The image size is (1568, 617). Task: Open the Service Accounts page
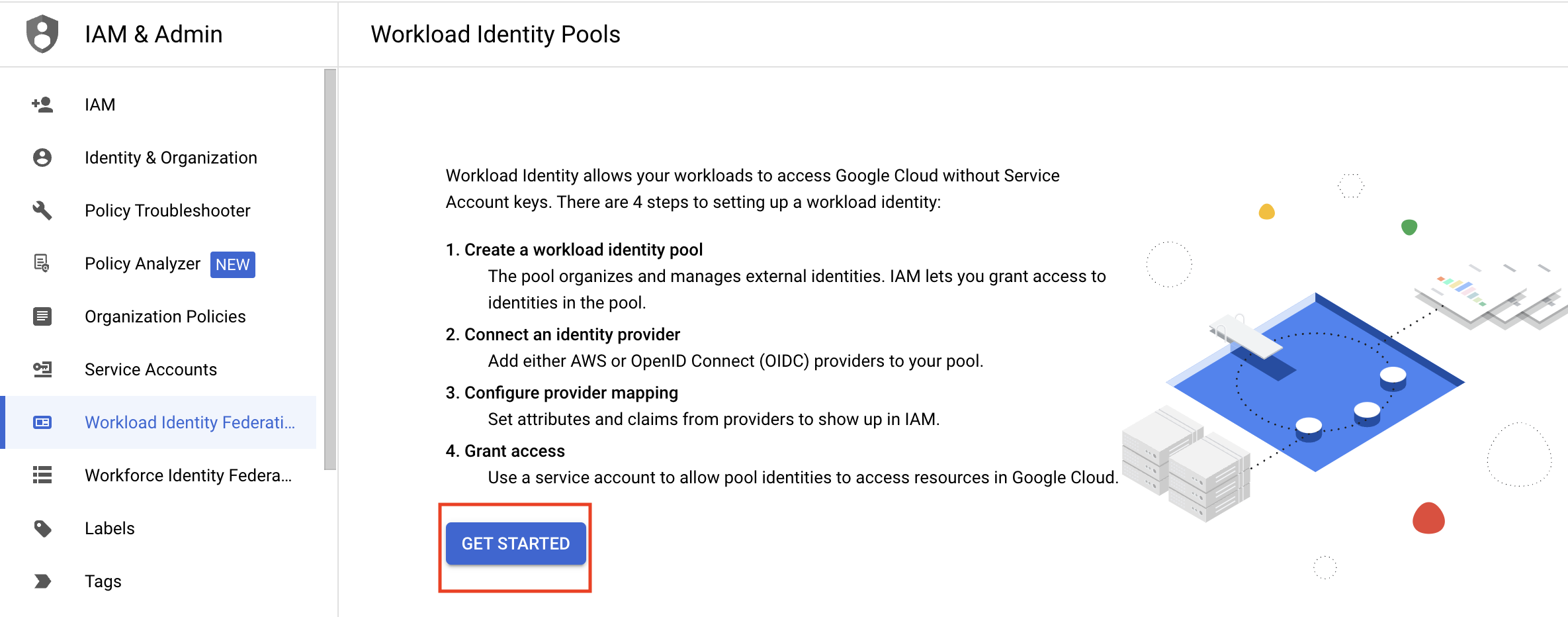151,369
